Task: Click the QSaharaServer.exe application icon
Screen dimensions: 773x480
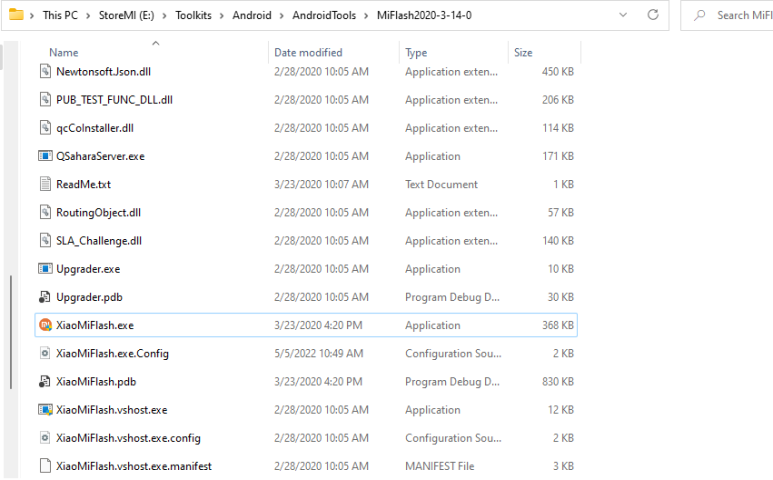Action: 45,156
